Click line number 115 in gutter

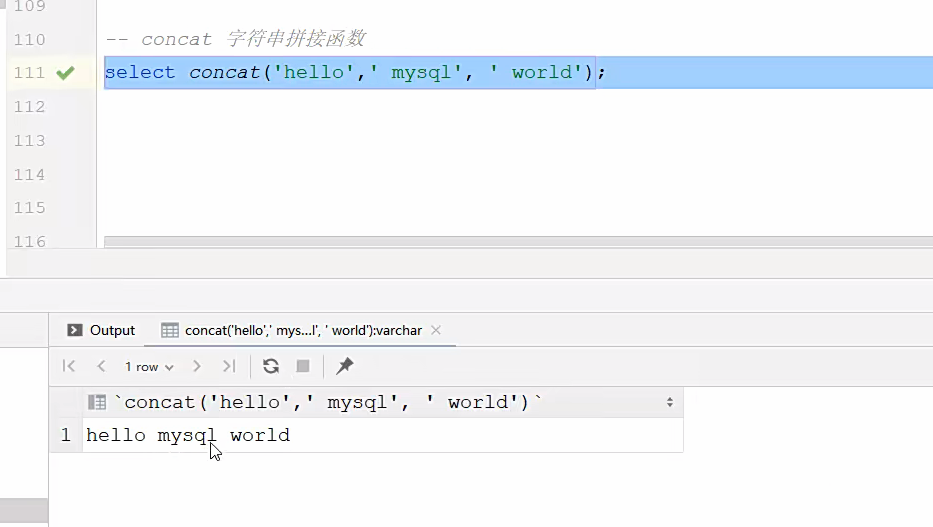(x=29, y=208)
